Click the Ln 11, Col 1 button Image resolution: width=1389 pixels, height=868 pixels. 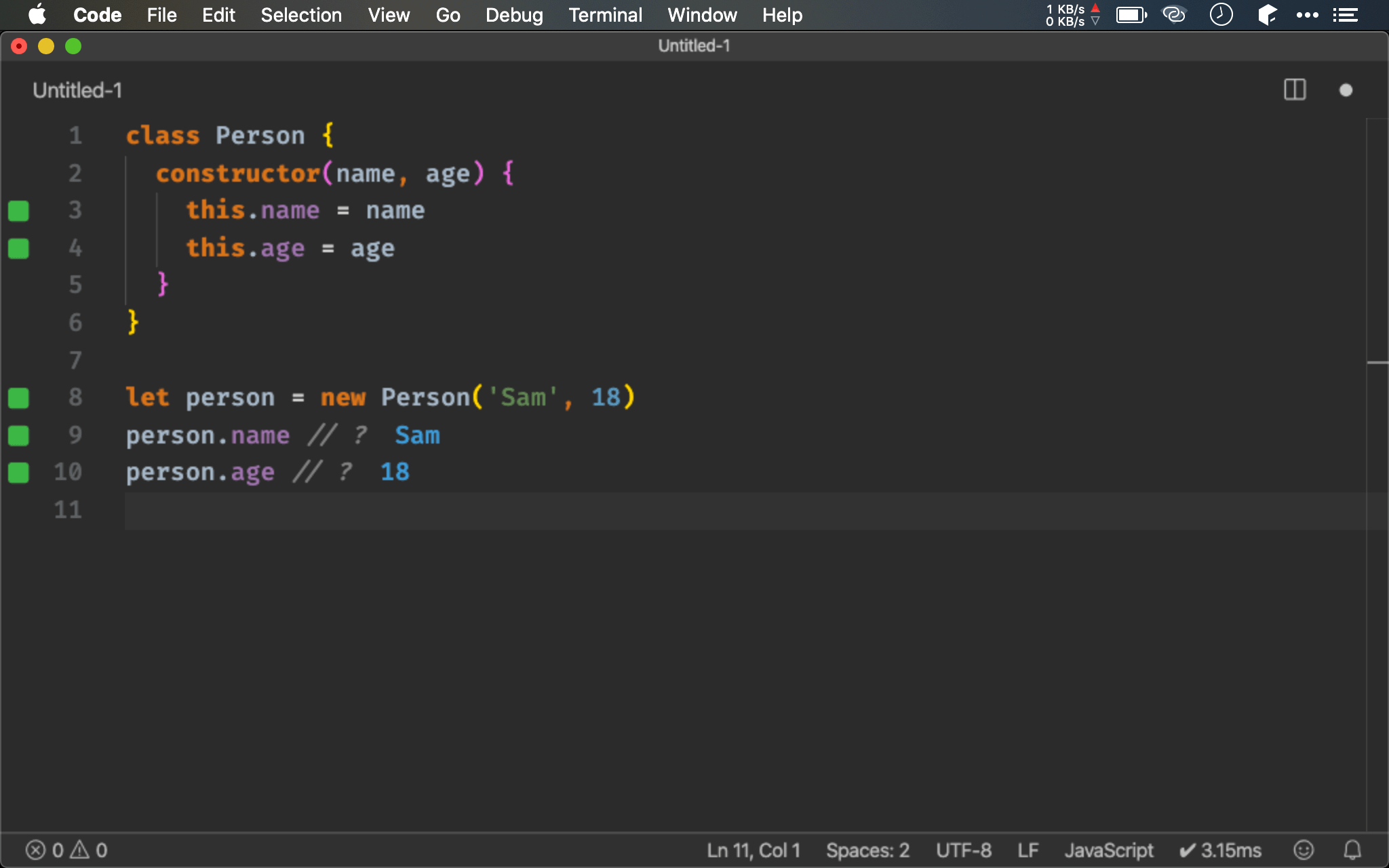click(753, 850)
